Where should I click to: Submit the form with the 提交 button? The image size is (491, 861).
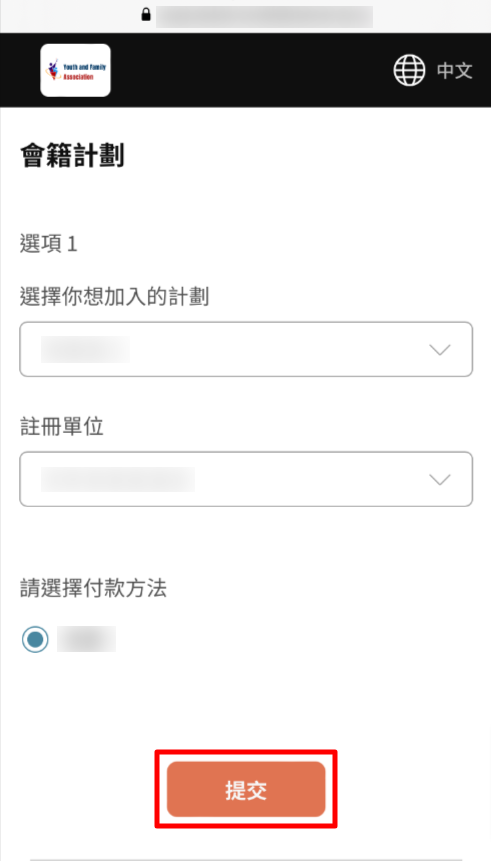coord(246,789)
